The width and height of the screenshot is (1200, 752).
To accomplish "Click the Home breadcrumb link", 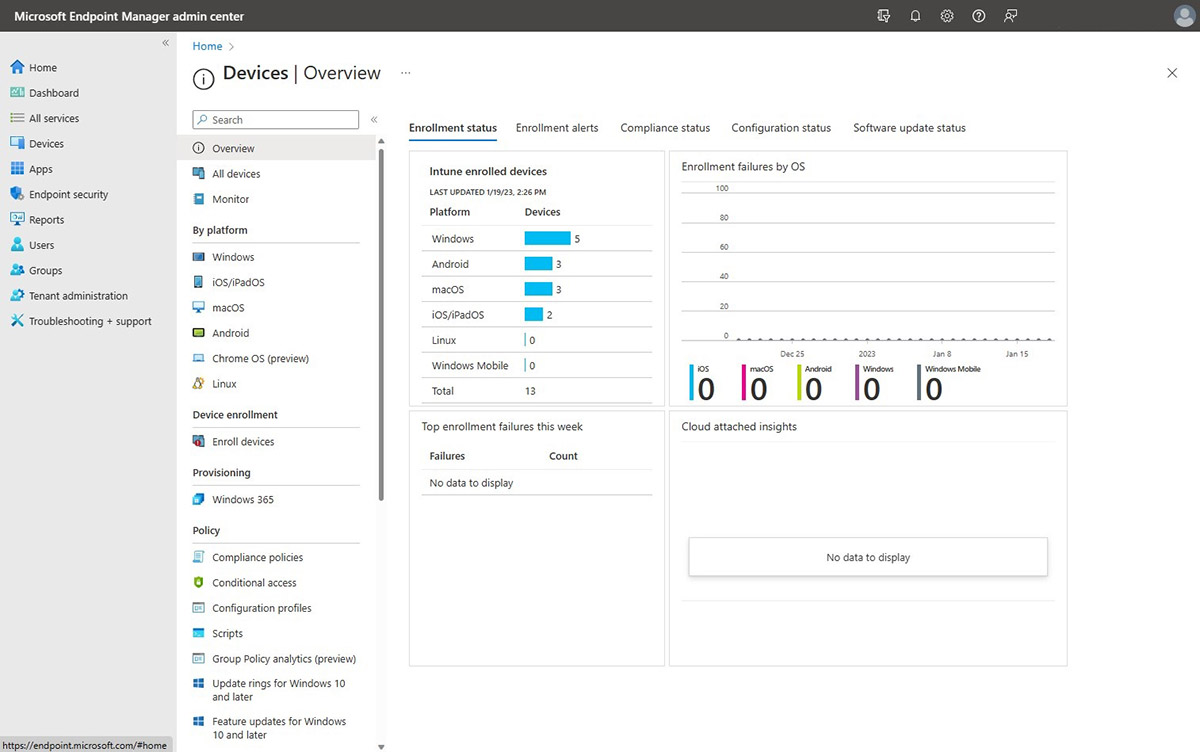I will coord(207,46).
